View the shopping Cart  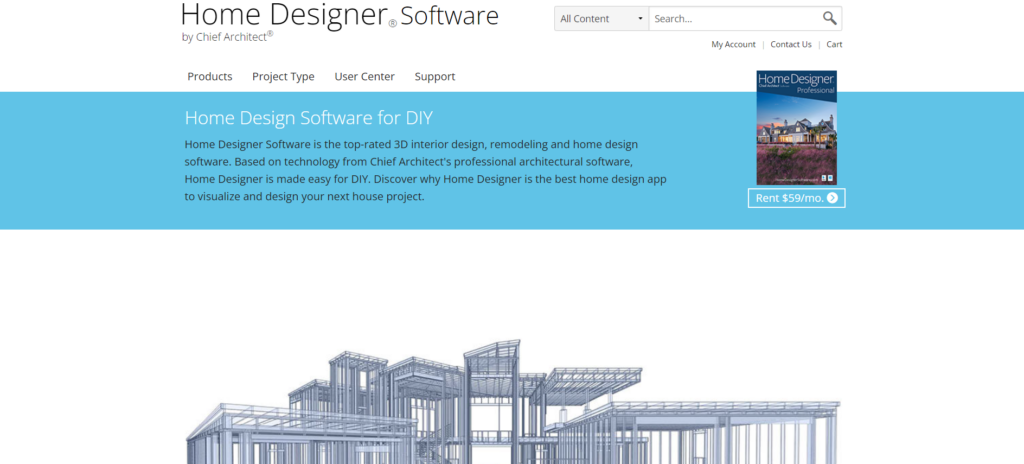(x=834, y=44)
